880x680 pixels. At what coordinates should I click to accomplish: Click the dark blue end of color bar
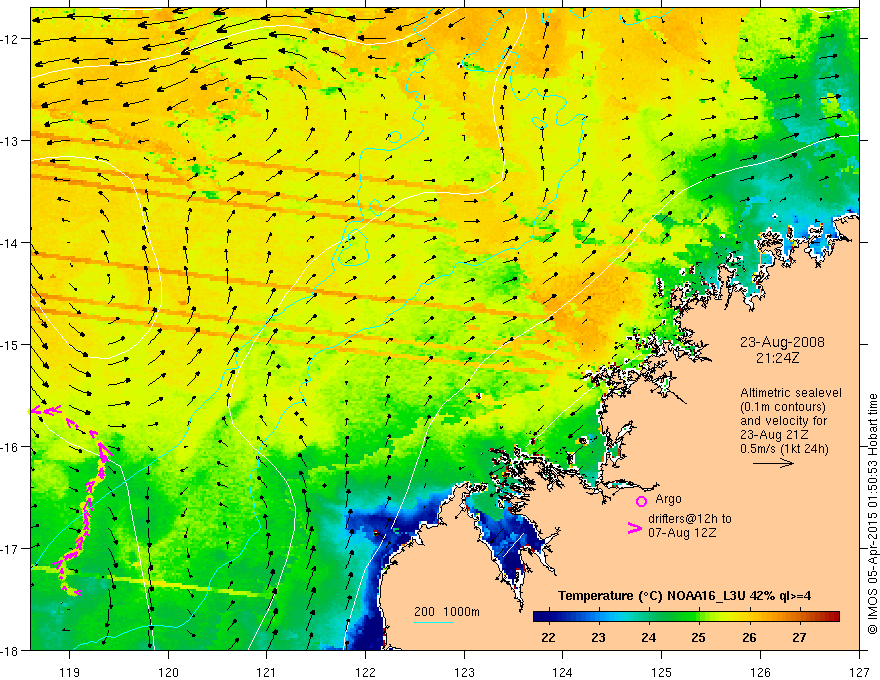coord(540,616)
